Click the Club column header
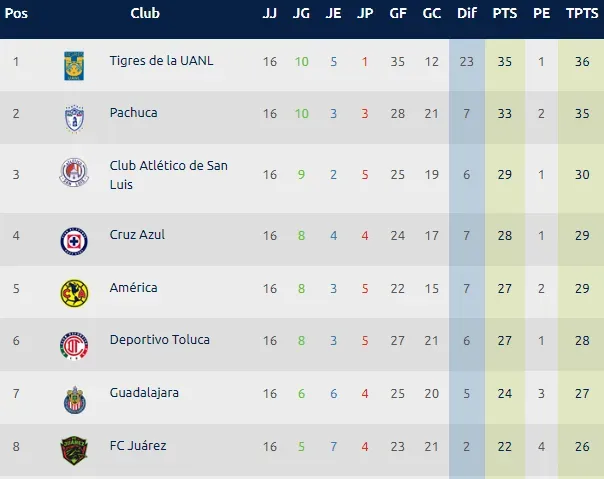Image resolution: width=604 pixels, height=479 pixels. point(145,14)
